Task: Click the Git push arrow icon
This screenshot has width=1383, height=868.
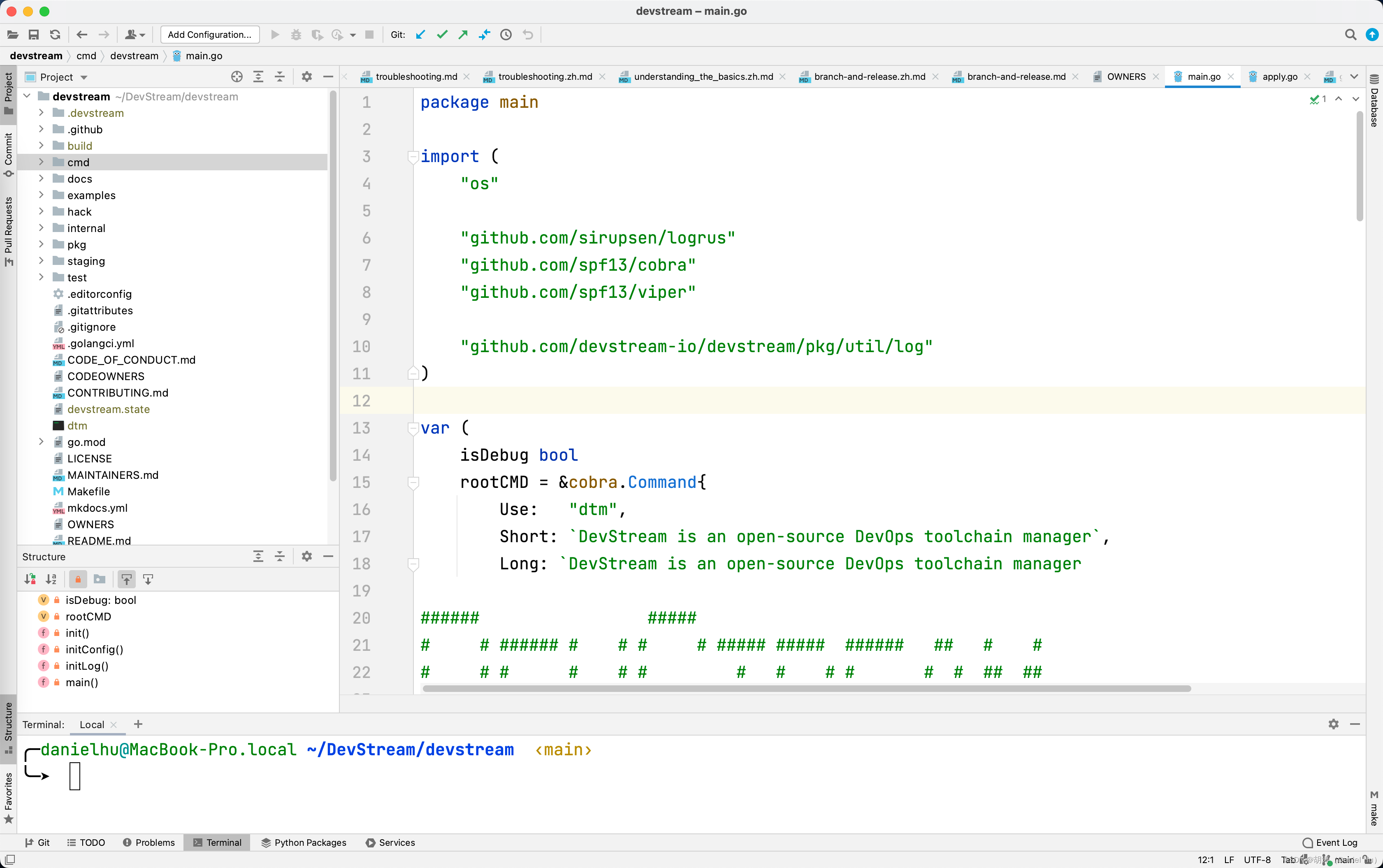Action: (x=463, y=35)
